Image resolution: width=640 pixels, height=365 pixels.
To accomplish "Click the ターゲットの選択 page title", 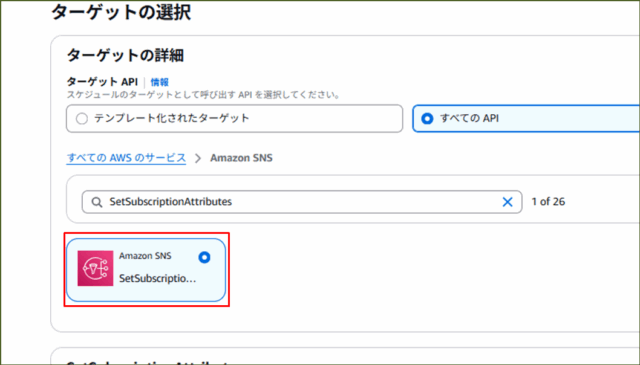I will (x=121, y=12).
